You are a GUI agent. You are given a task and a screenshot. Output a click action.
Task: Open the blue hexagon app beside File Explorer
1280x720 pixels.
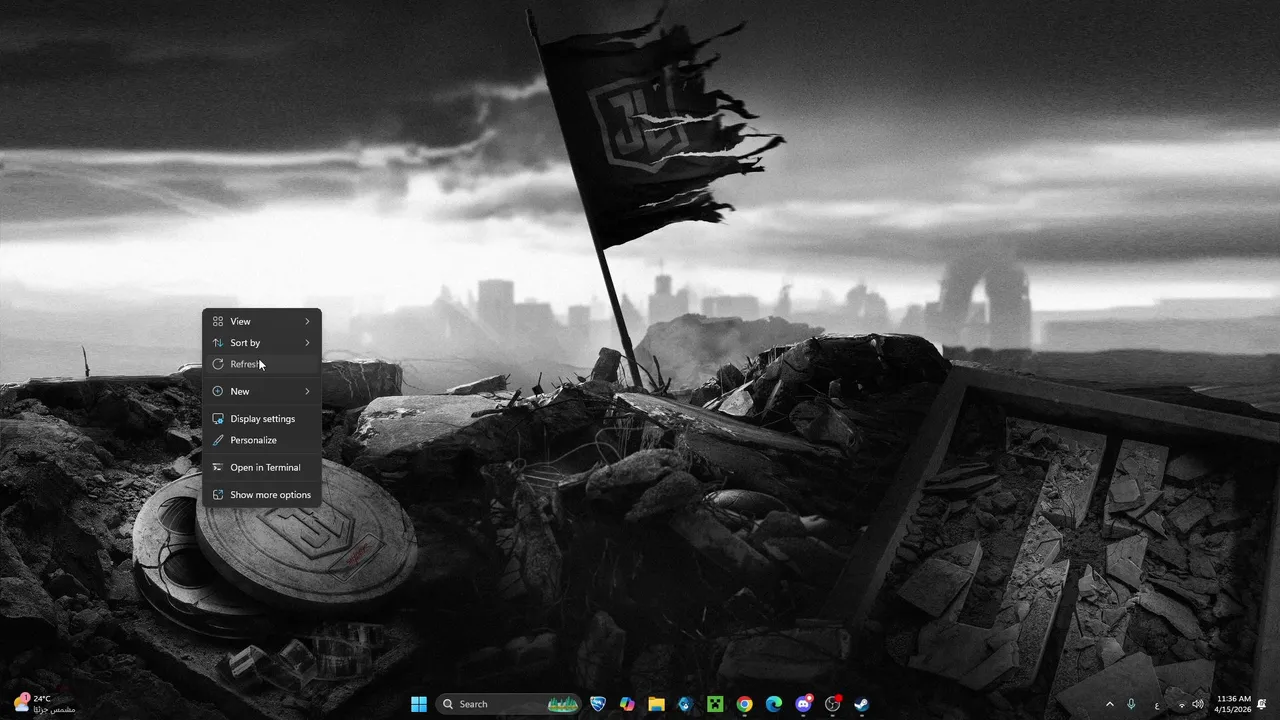(685, 704)
